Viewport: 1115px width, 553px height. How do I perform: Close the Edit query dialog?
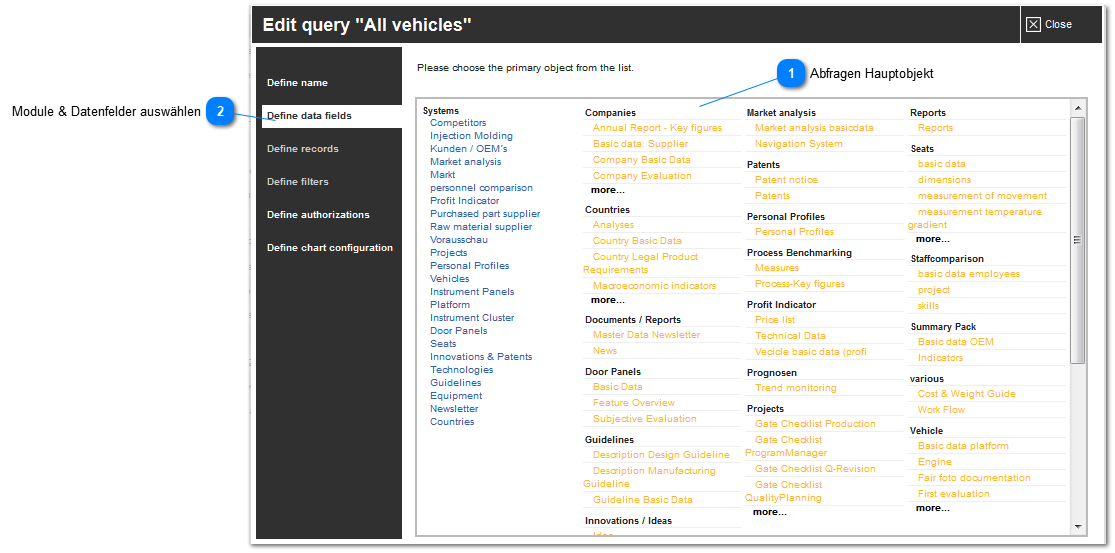(1049, 24)
